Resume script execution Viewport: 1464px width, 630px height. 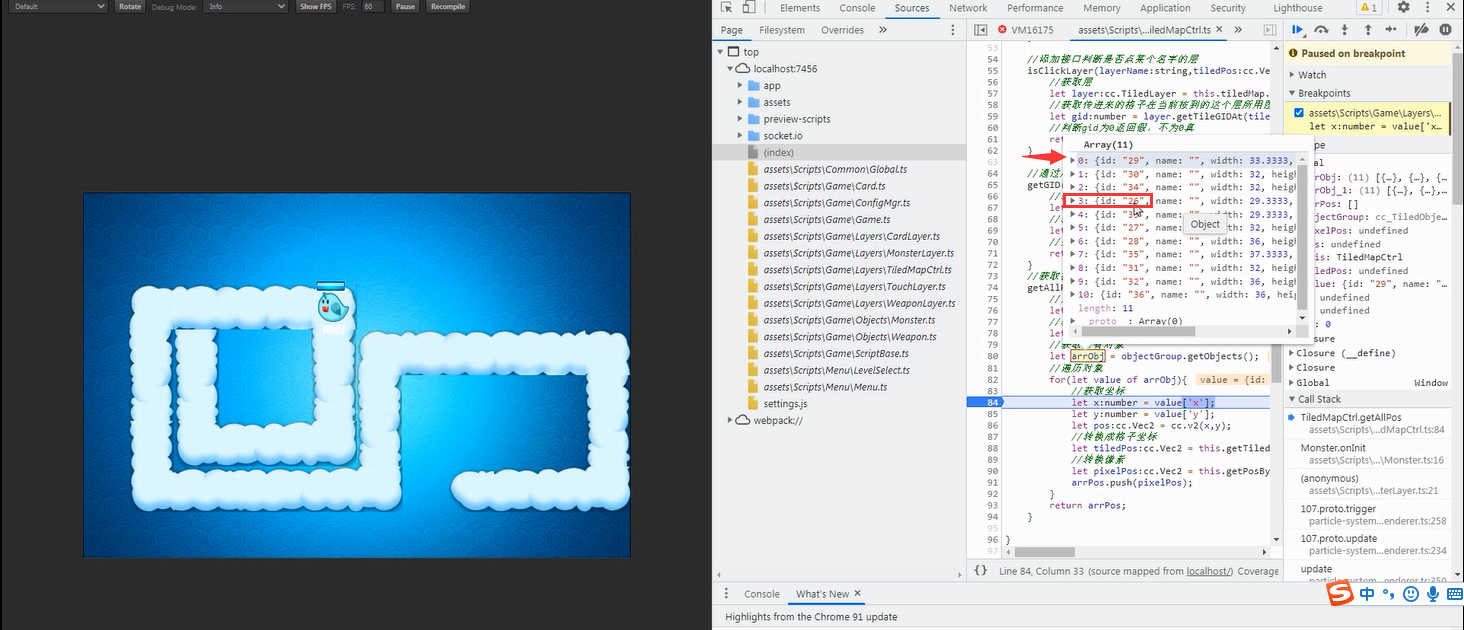(1298, 30)
